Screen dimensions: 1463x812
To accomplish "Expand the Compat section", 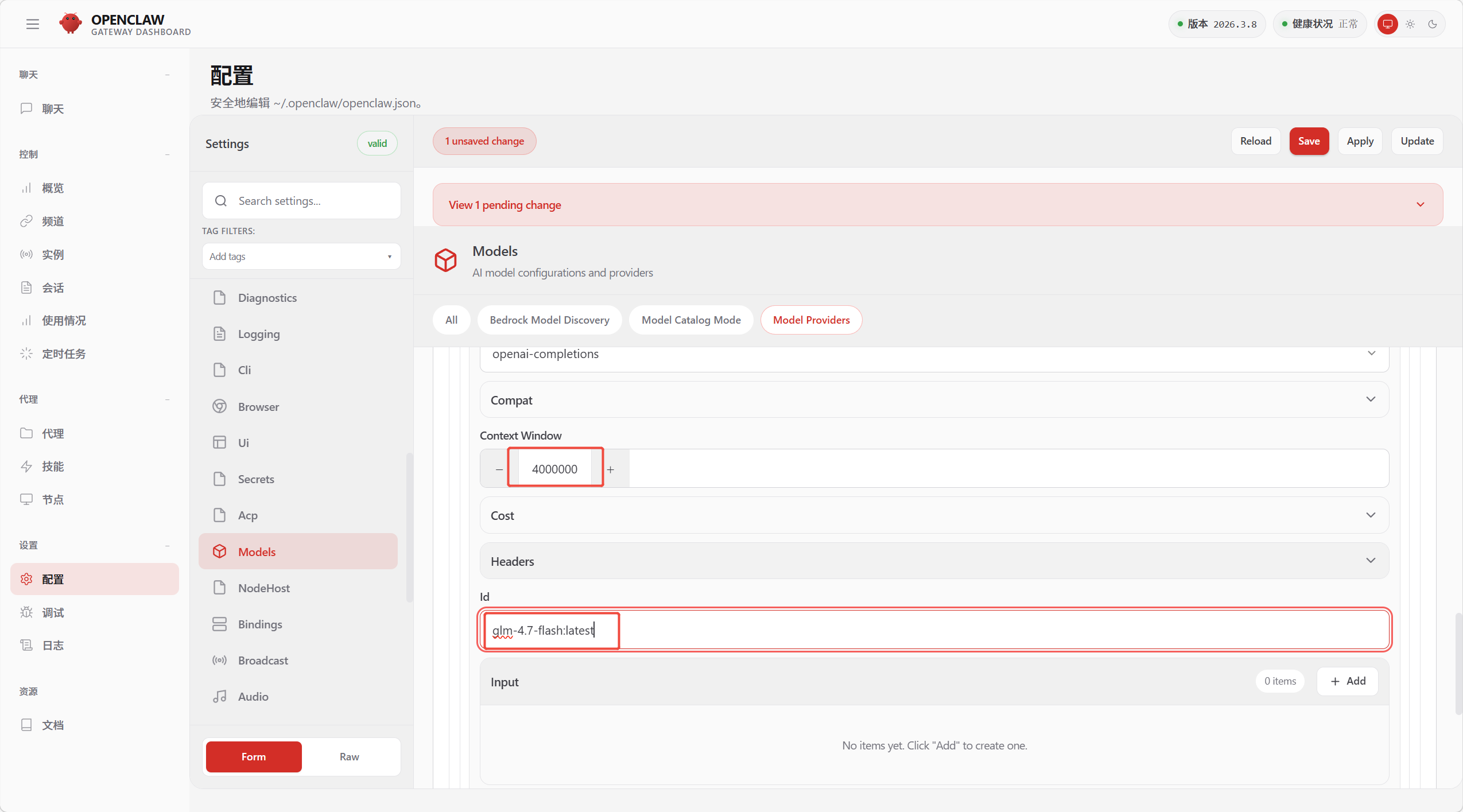I will [934, 399].
